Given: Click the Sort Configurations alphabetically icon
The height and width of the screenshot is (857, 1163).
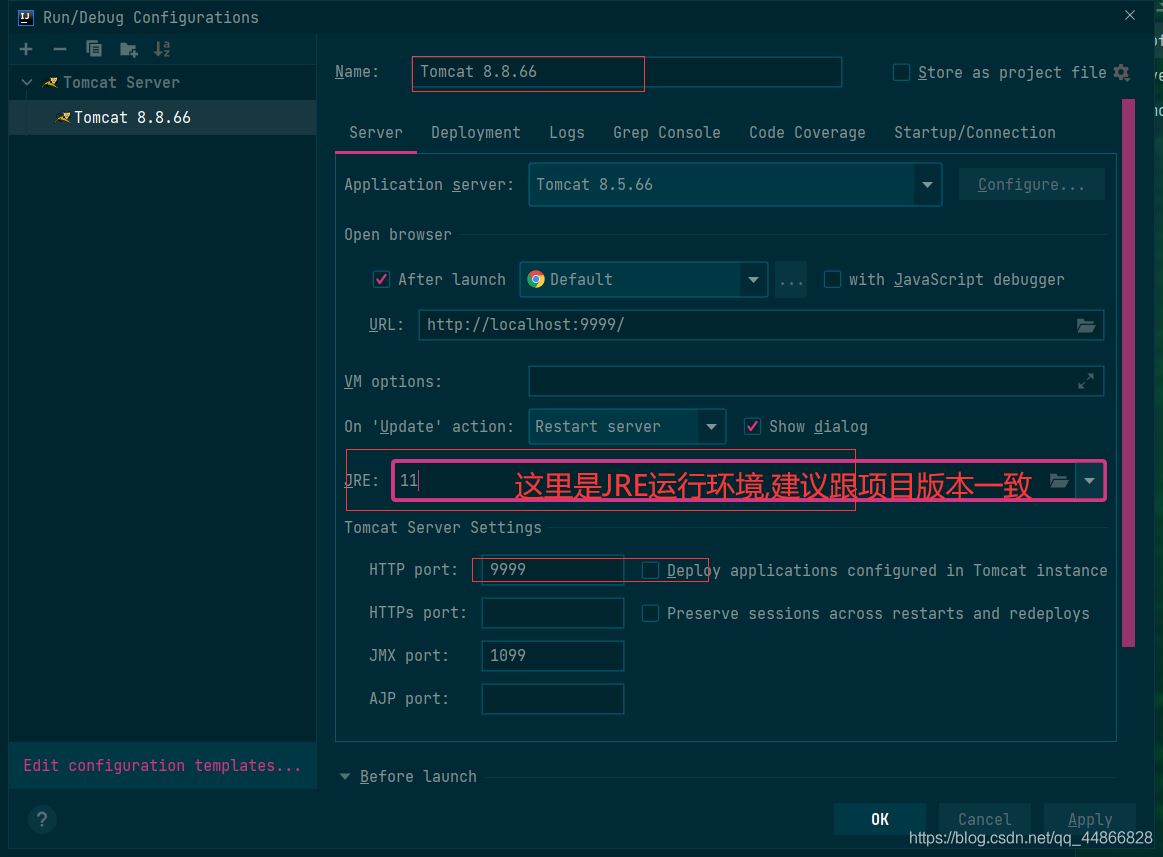Looking at the screenshot, I should (162, 49).
